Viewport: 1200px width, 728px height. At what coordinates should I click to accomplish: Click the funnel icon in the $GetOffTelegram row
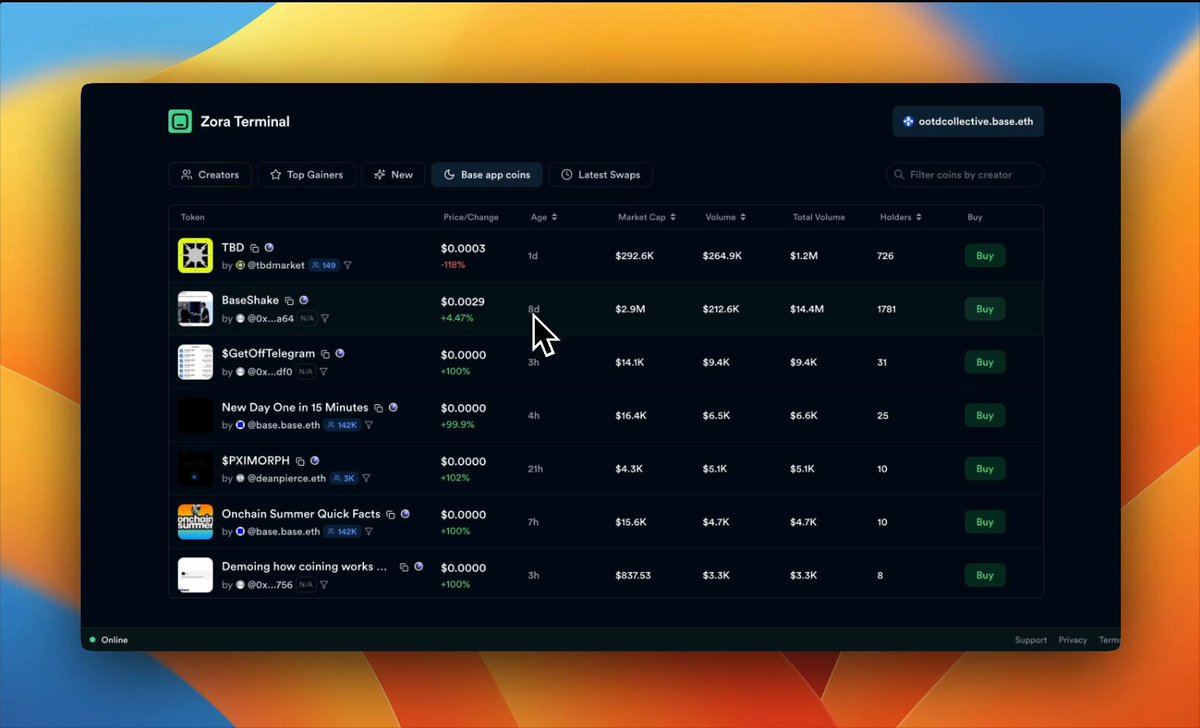click(325, 371)
